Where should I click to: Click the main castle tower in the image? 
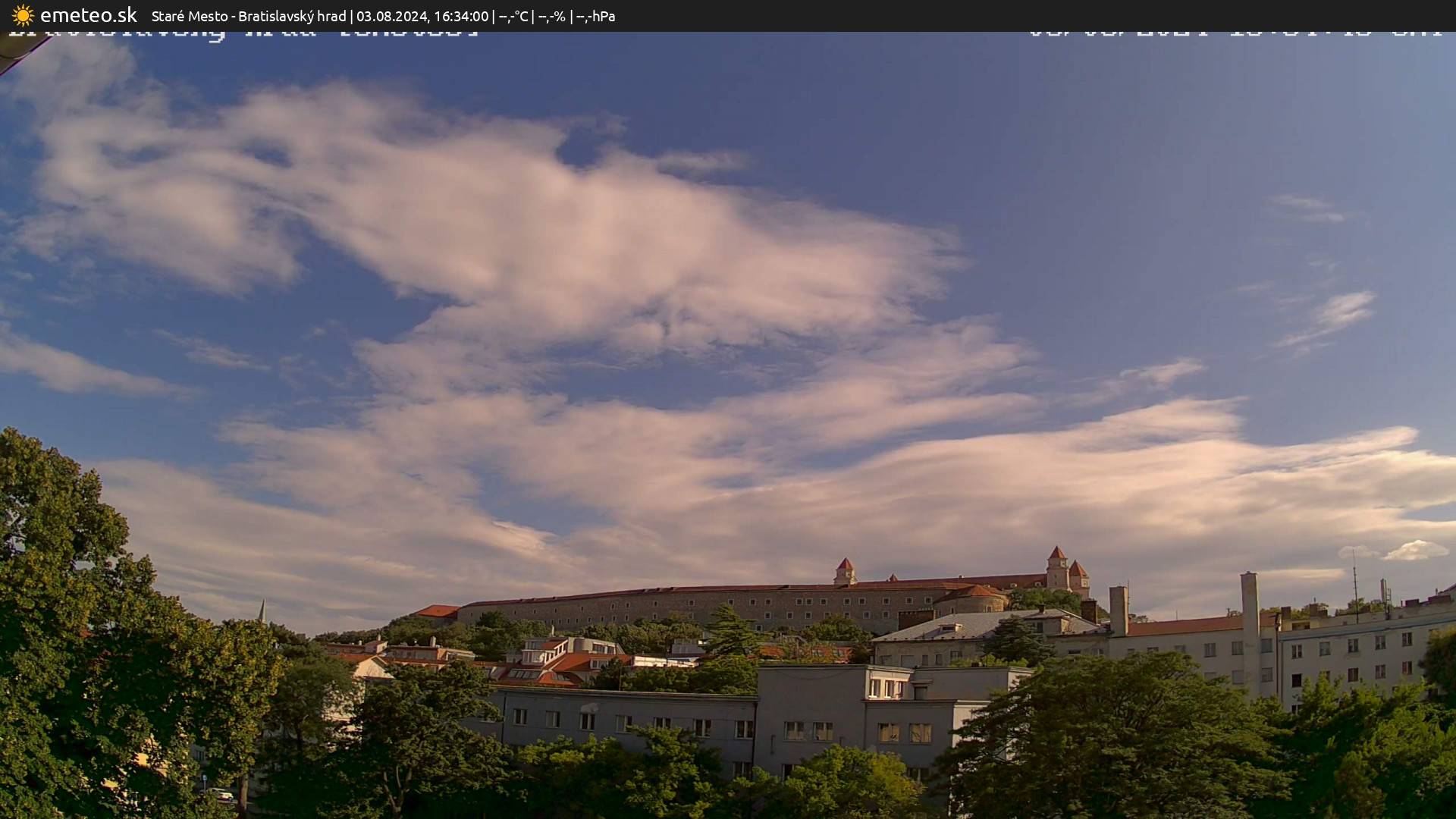[x=1056, y=565]
